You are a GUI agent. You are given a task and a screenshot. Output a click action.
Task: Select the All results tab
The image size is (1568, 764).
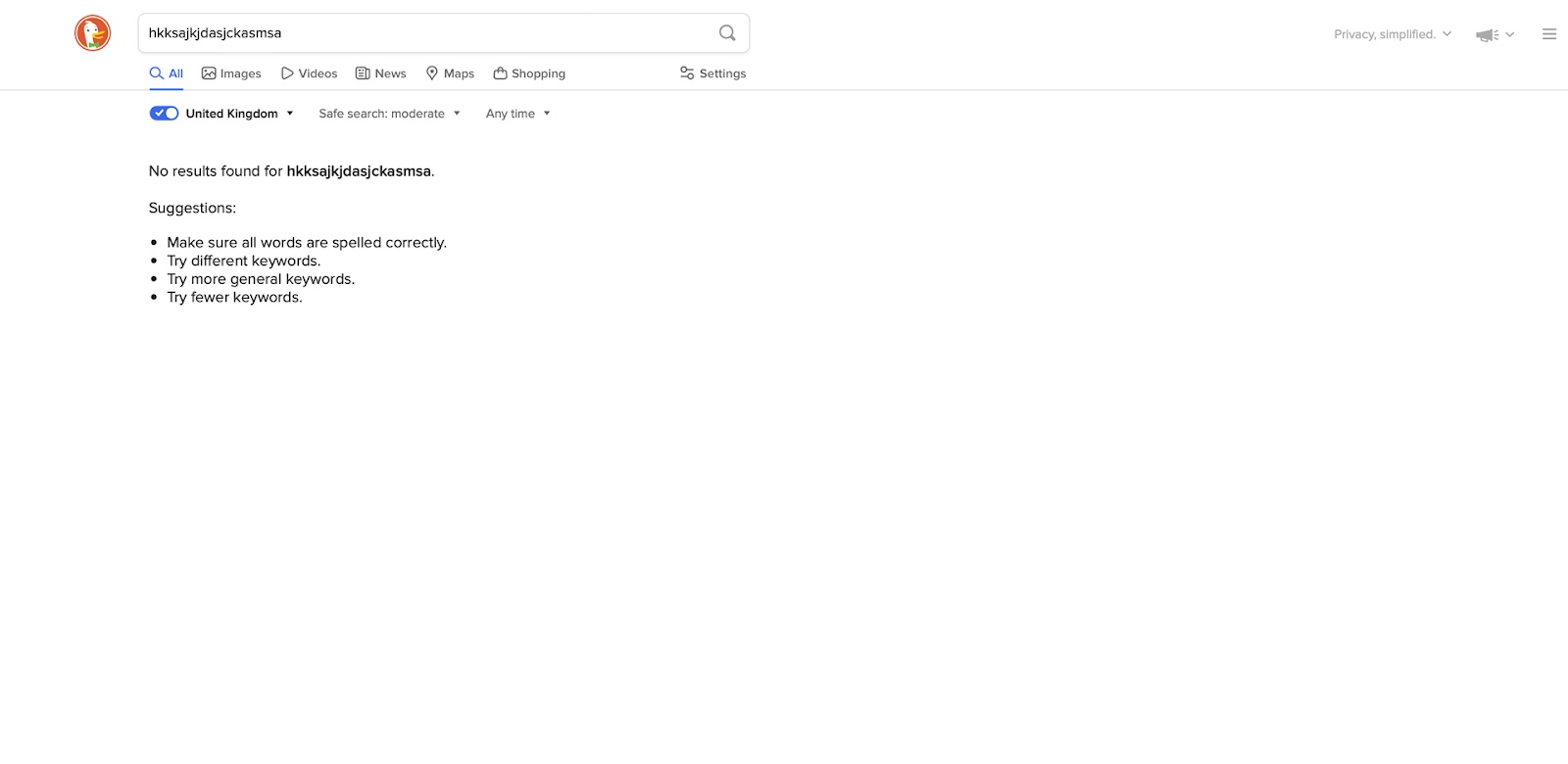tap(167, 73)
